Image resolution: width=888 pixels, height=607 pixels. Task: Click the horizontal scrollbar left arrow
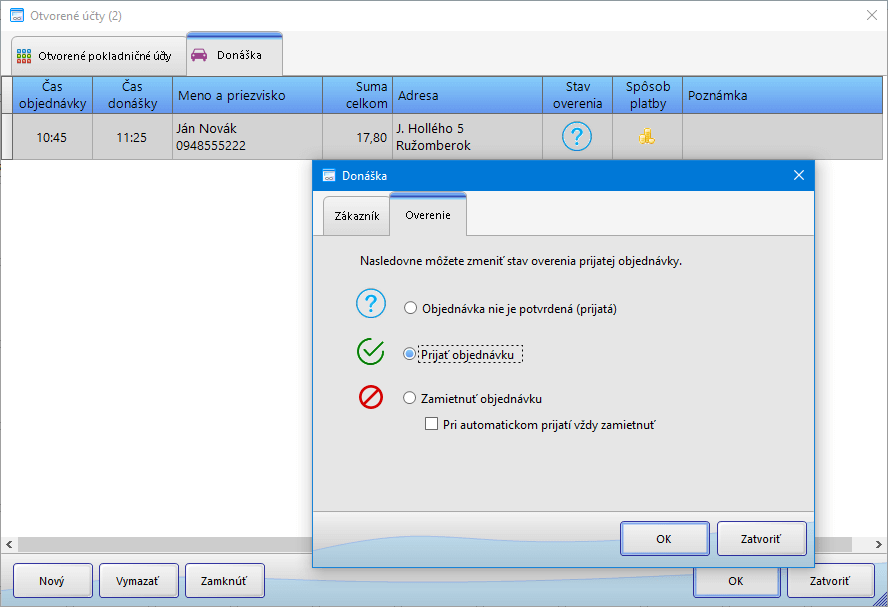8,545
